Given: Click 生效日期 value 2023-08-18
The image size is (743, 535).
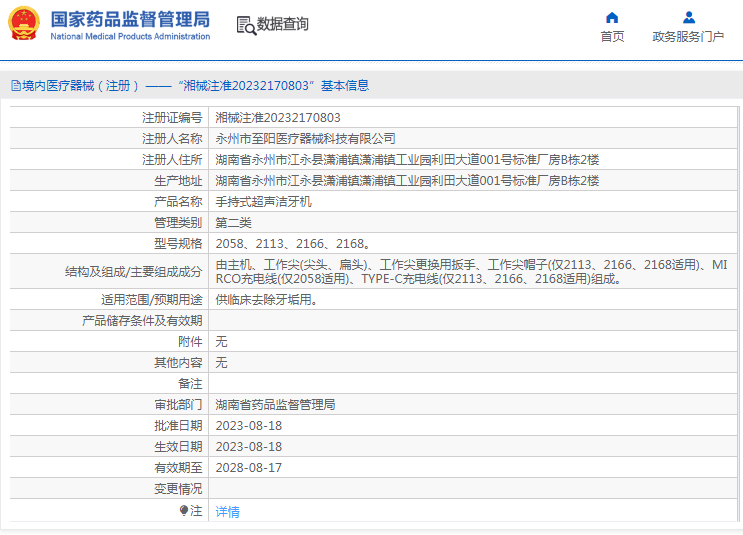Looking at the screenshot, I should pyautogui.click(x=249, y=446).
